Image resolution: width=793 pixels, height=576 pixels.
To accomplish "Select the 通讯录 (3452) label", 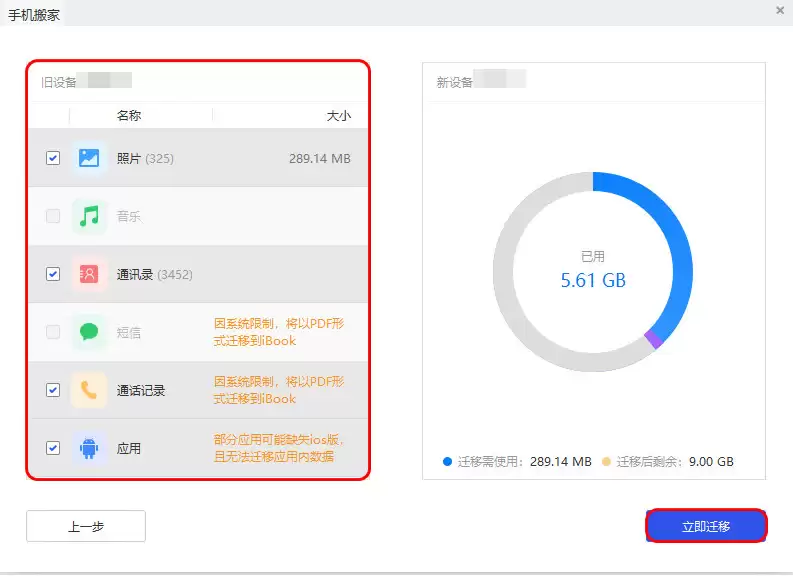I will 155,275.
